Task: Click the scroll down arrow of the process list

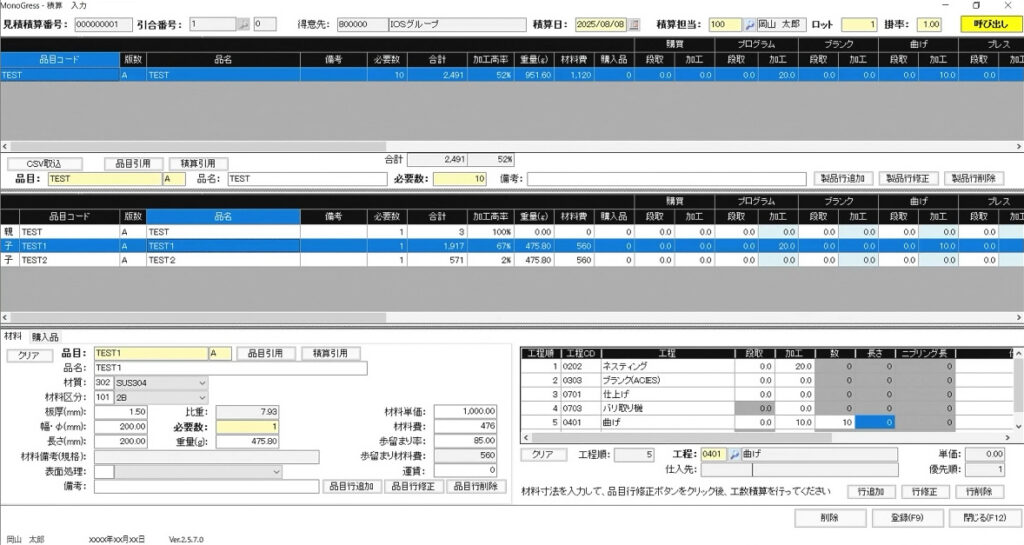Action: (1019, 426)
